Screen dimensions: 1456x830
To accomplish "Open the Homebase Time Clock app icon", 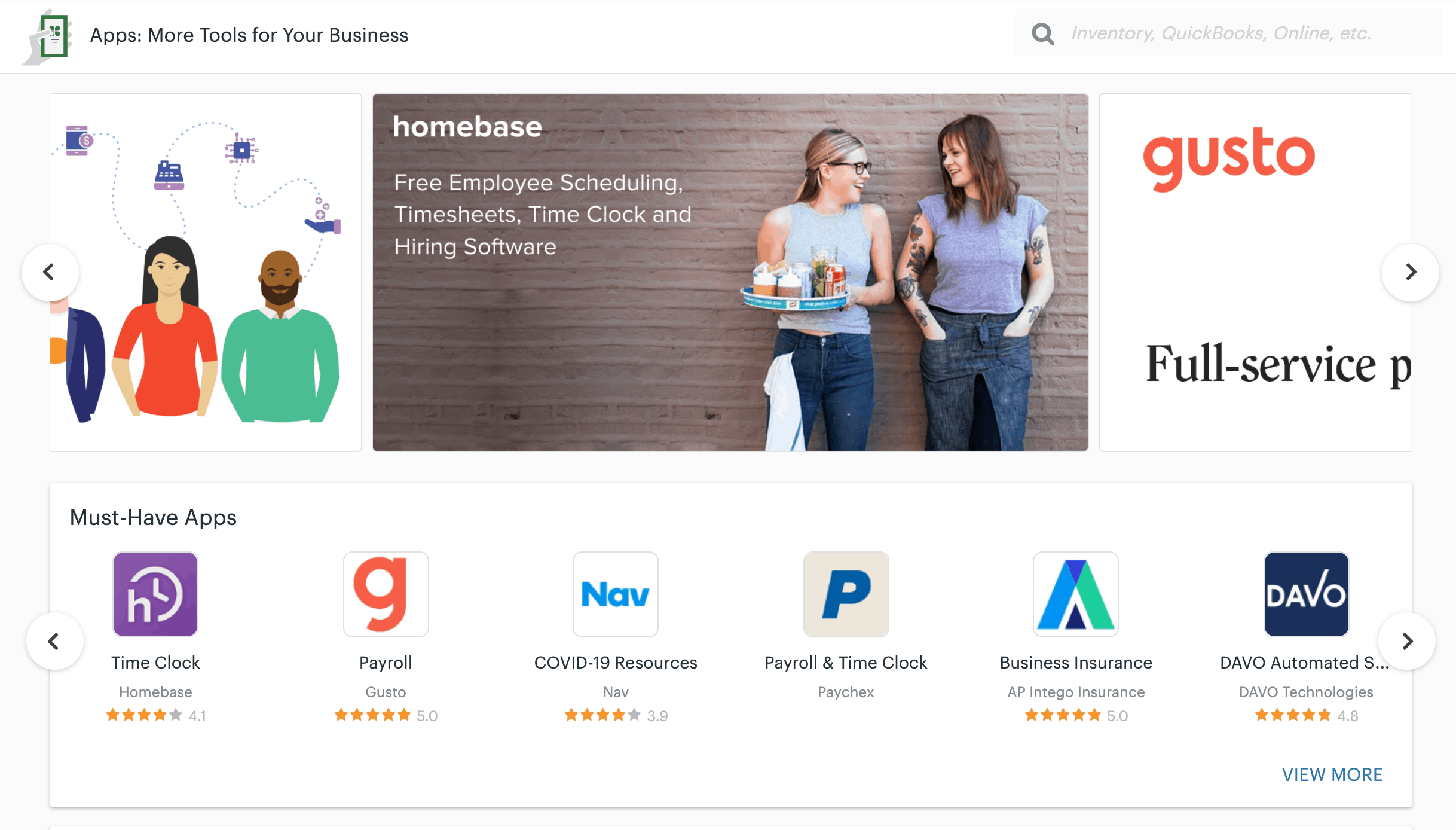I will click(x=155, y=594).
